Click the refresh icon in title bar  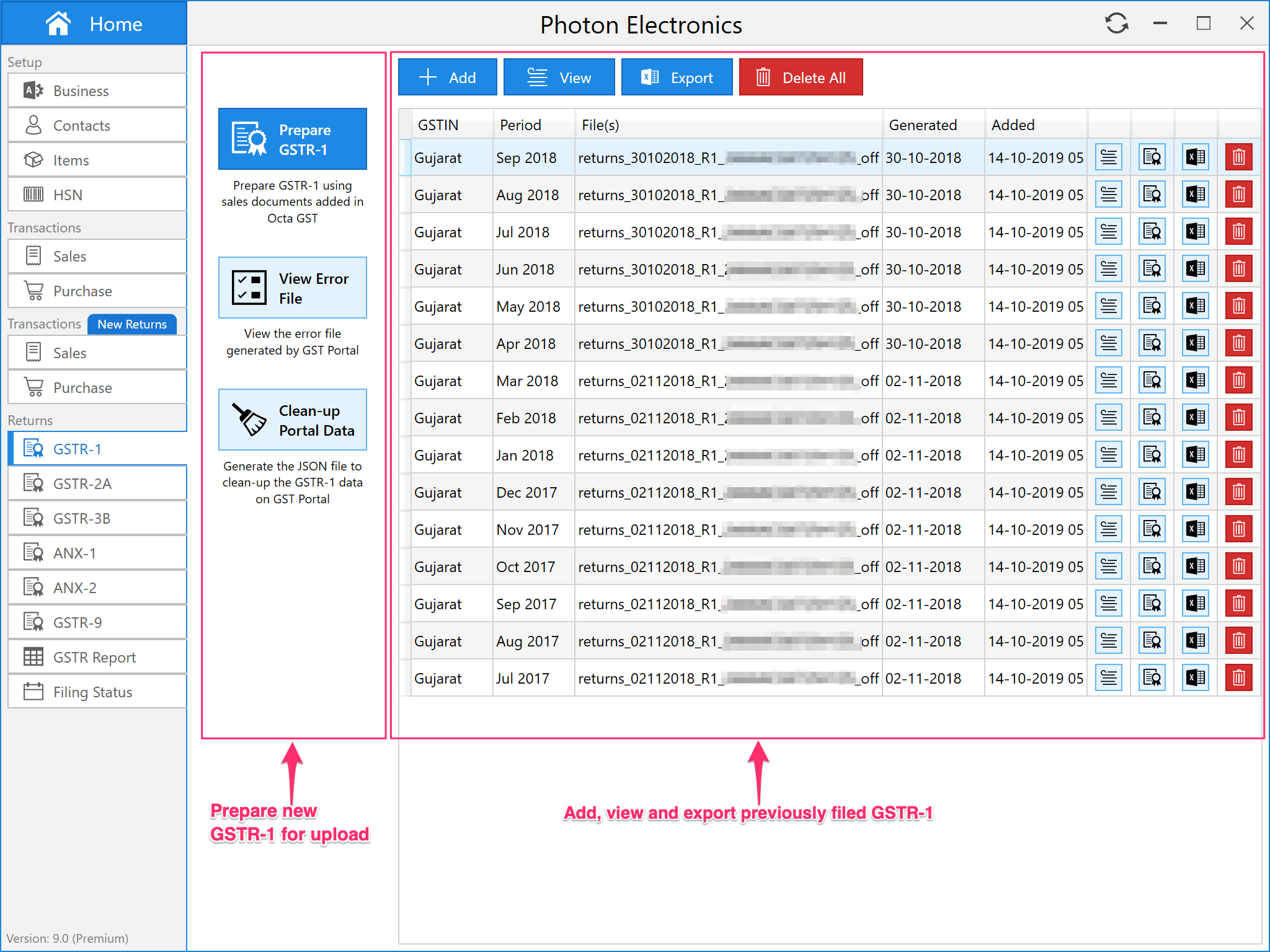[1116, 24]
